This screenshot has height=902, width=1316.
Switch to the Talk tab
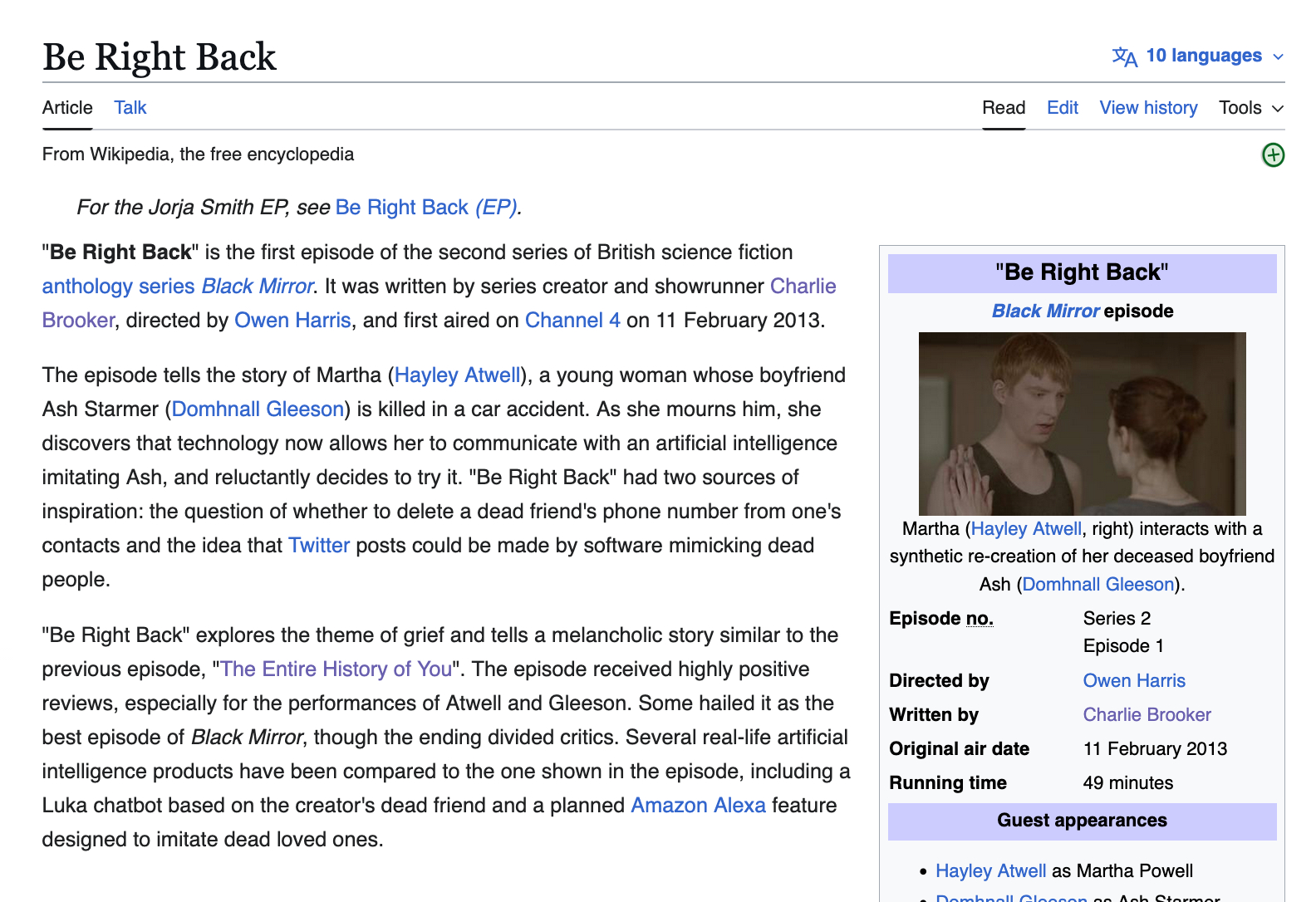click(x=130, y=108)
